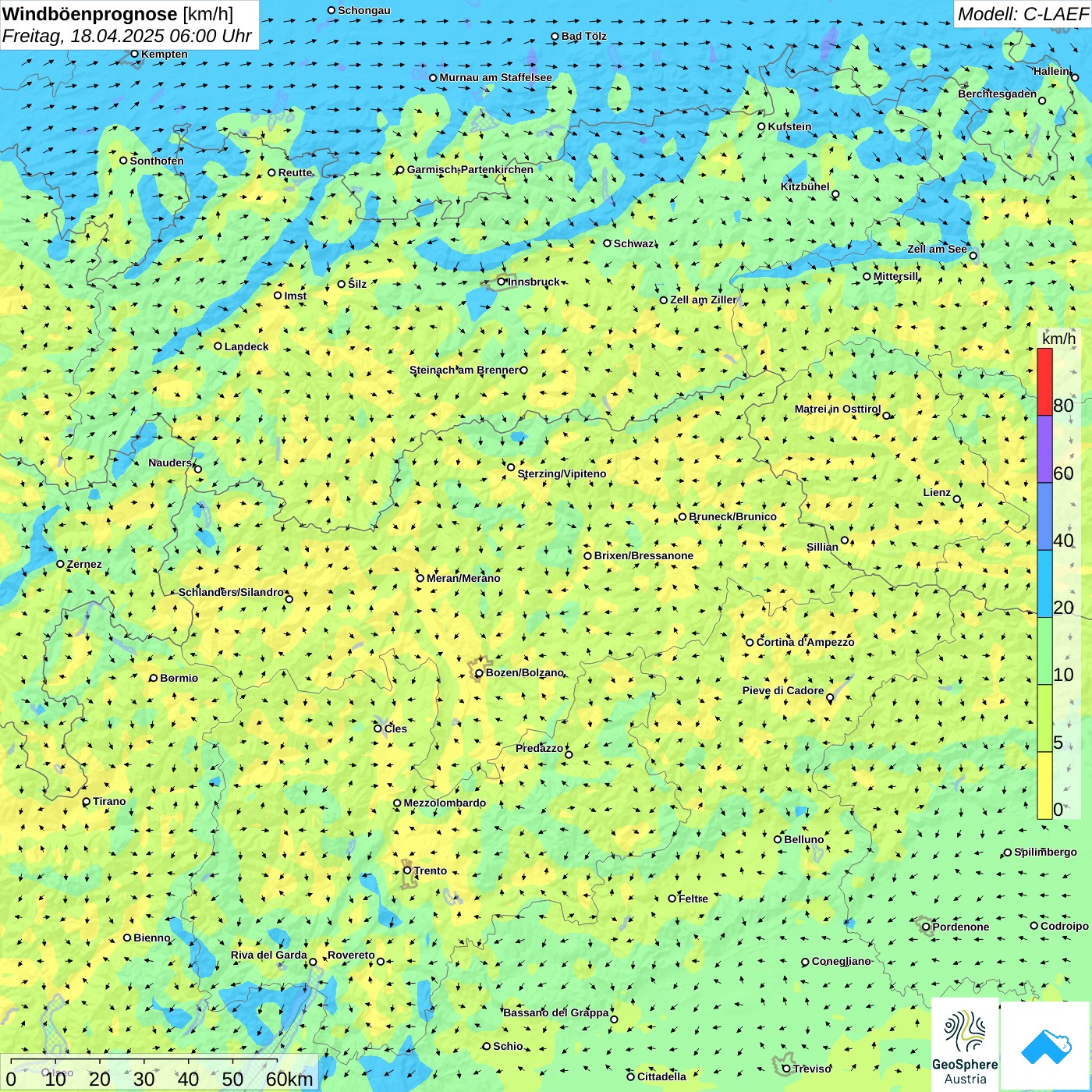Click the date 'Freitag, 18.04.2025 06:00 Uhr'
Viewport: 1092px width, 1092px height.
point(126,36)
